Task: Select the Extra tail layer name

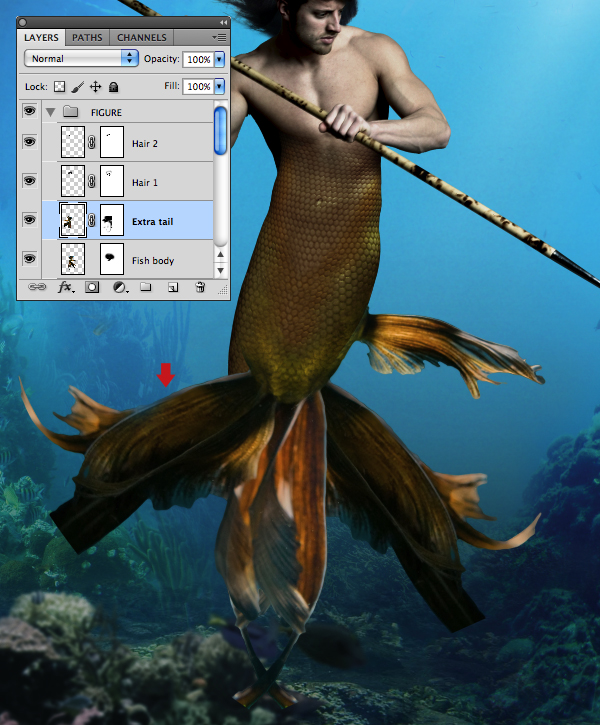Action: pos(153,221)
